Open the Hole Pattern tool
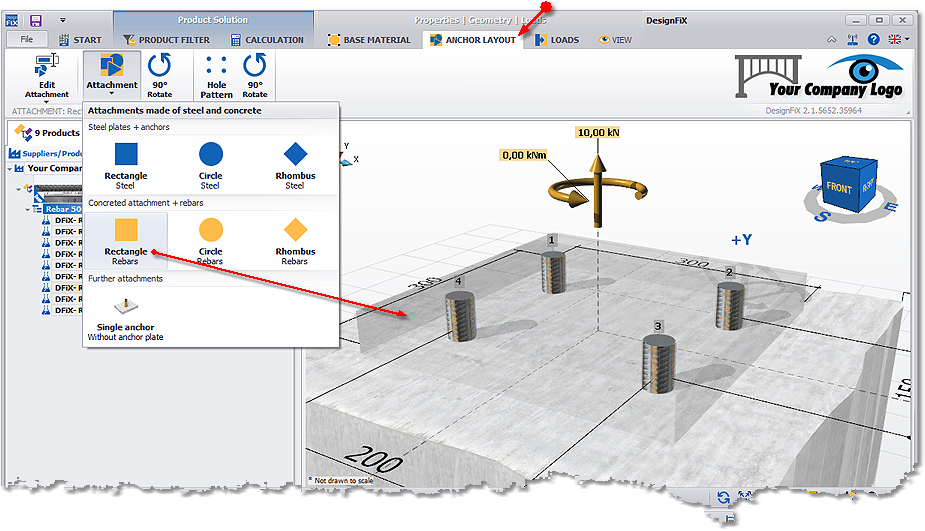Image resolution: width=925 pixels, height=531 pixels. pyautogui.click(x=217, y=76)
